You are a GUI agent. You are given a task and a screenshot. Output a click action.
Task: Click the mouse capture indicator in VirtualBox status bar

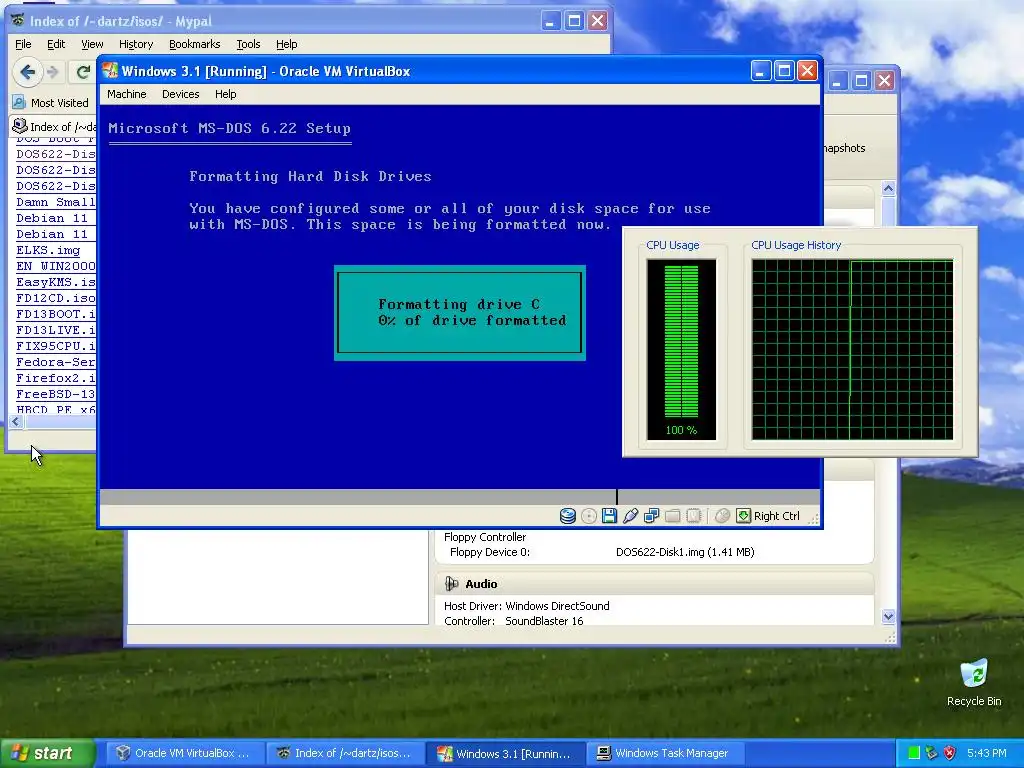coord(722,516)
